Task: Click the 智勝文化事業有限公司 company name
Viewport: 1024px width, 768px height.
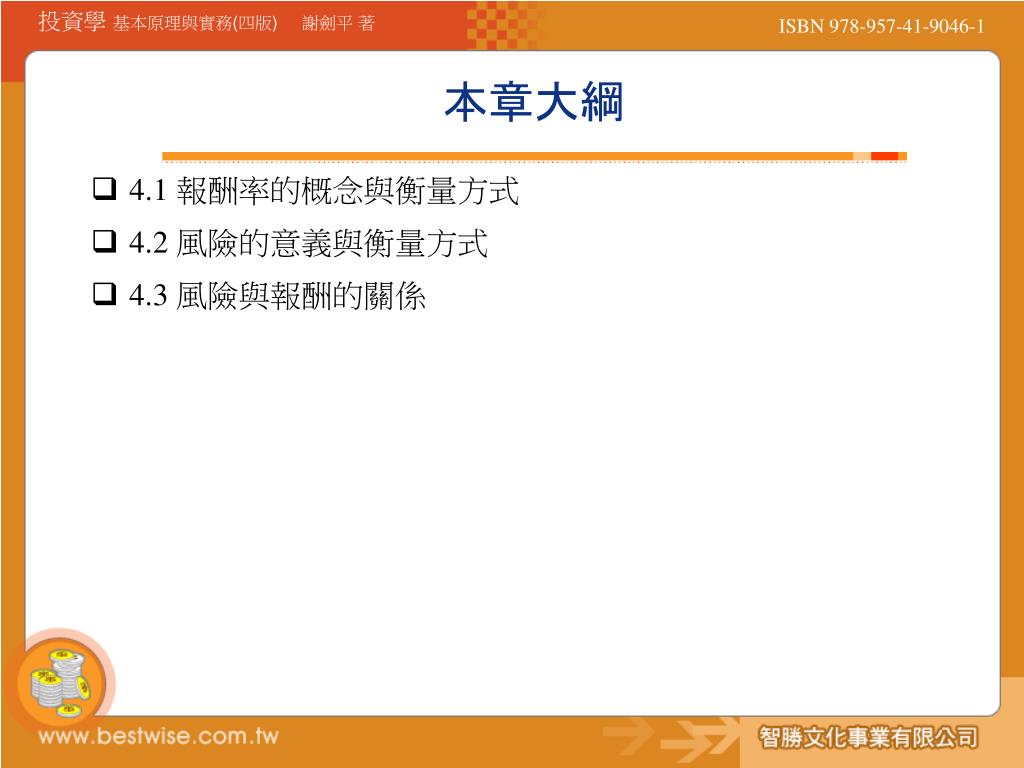Action: [869, 738]
